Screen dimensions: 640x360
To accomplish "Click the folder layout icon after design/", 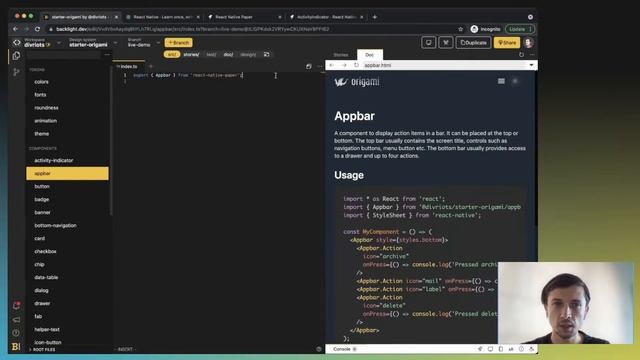I will click(267, 54).
